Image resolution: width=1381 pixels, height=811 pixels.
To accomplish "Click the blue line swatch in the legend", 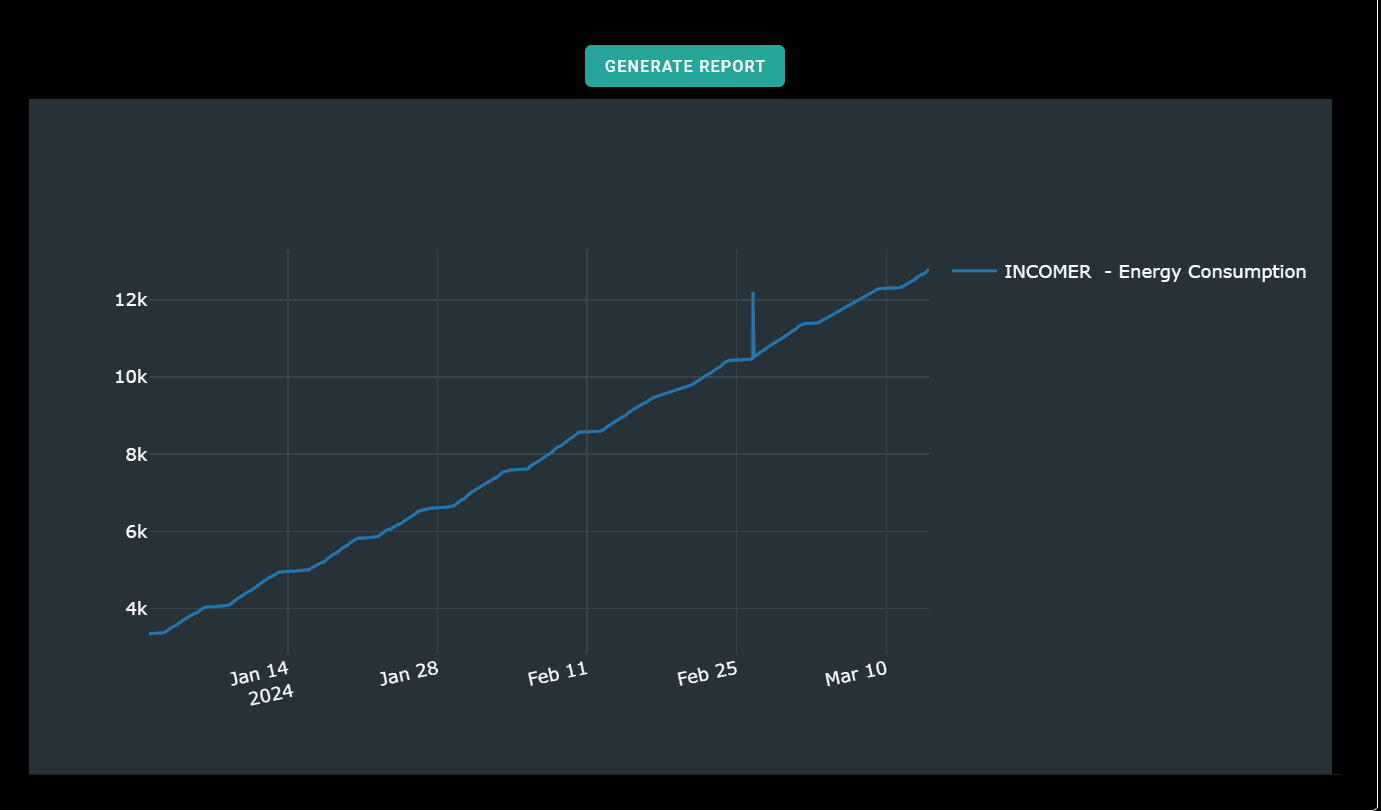I will pyautogui.click(x=974, y=271).
